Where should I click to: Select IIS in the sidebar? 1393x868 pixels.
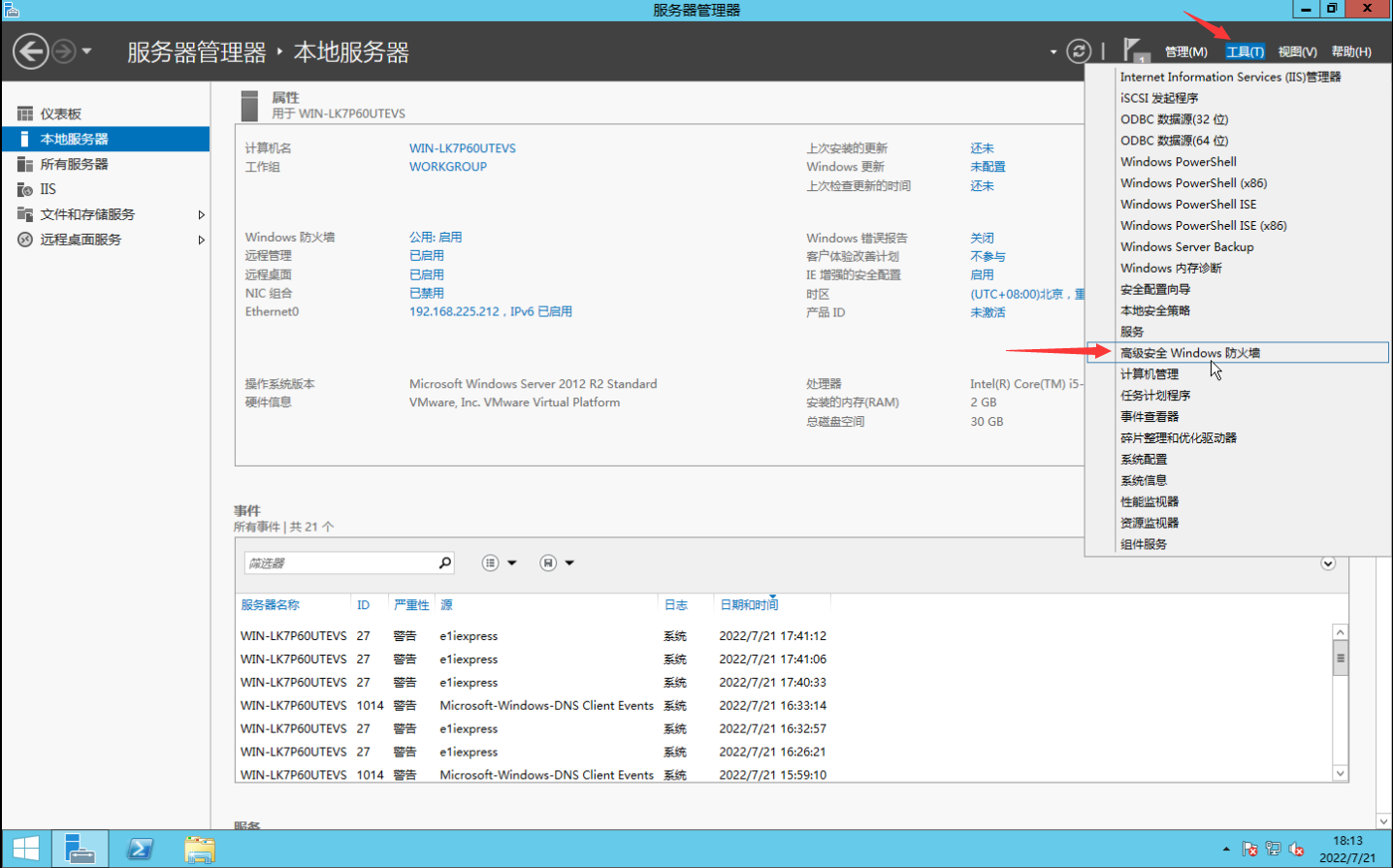[x=105, y=190]
